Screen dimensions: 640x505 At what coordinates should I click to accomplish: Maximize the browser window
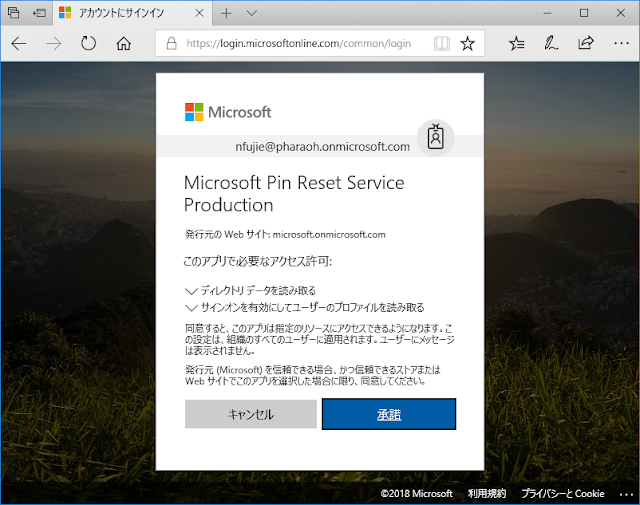click(x=584, y=13)
